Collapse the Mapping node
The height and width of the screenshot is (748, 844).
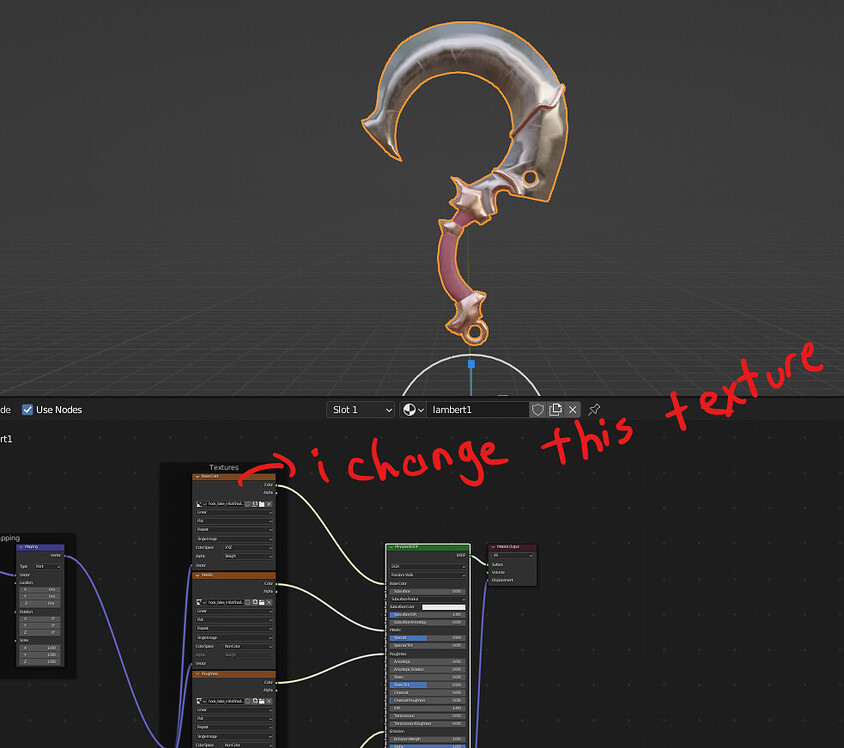click(22, 547)
